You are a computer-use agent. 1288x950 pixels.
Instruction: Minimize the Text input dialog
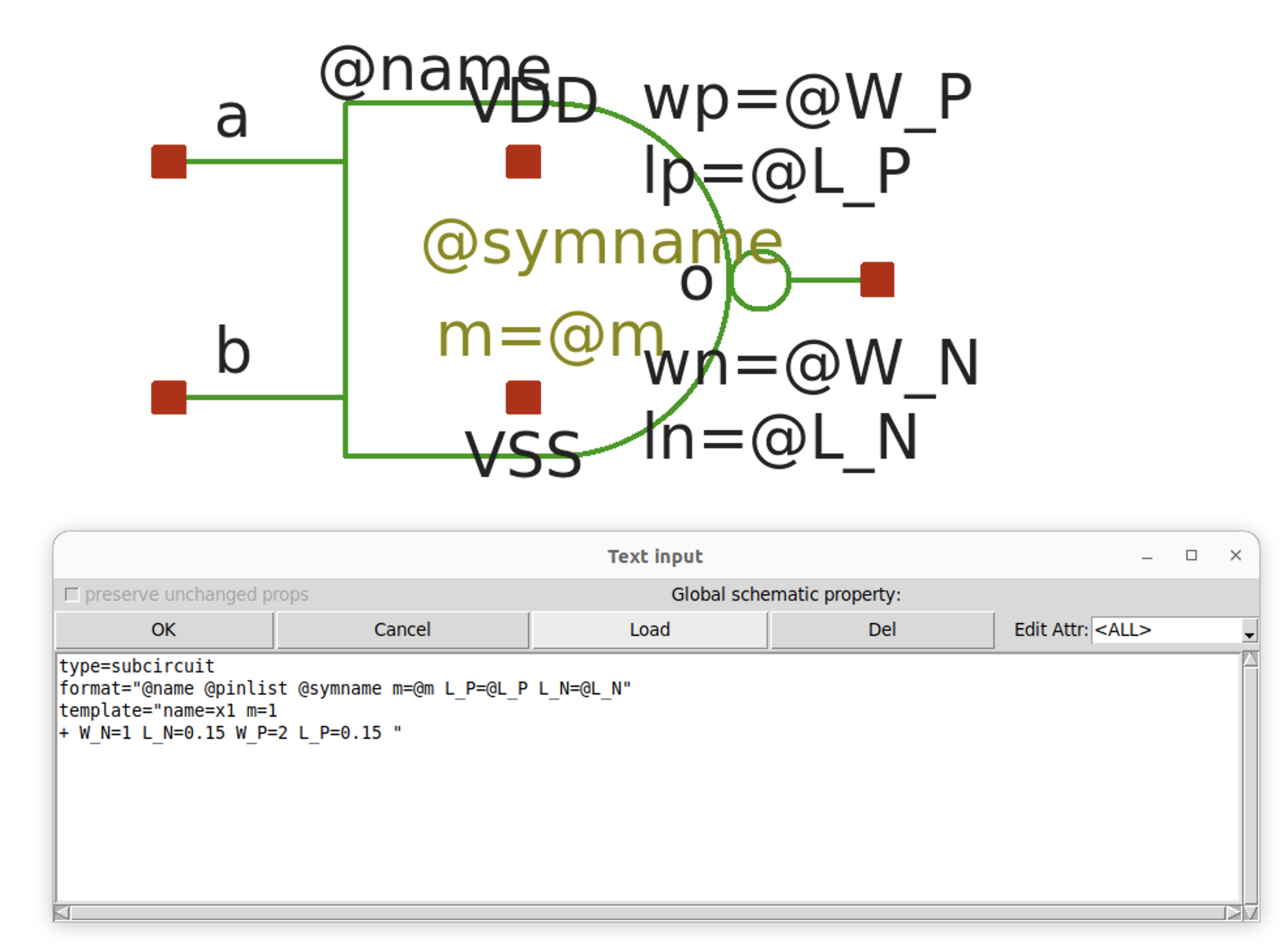point(1147,556)
